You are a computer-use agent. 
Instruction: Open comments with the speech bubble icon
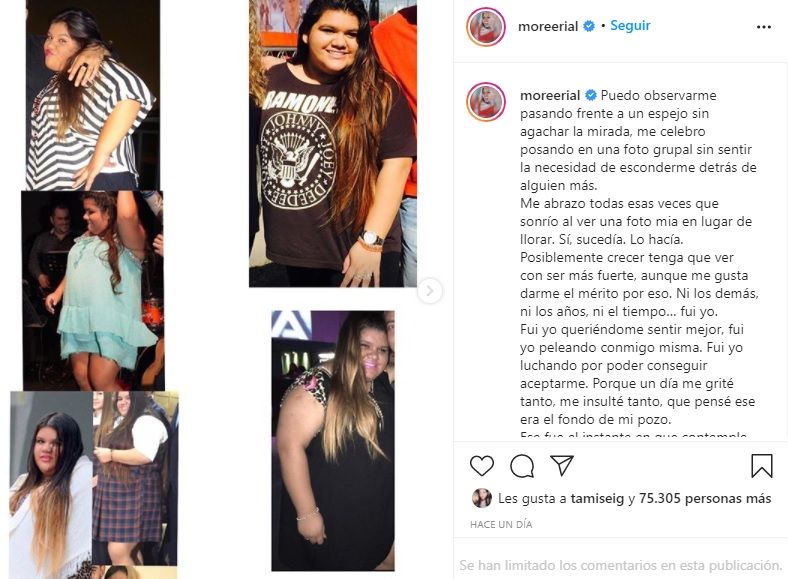tap(522, 466)
